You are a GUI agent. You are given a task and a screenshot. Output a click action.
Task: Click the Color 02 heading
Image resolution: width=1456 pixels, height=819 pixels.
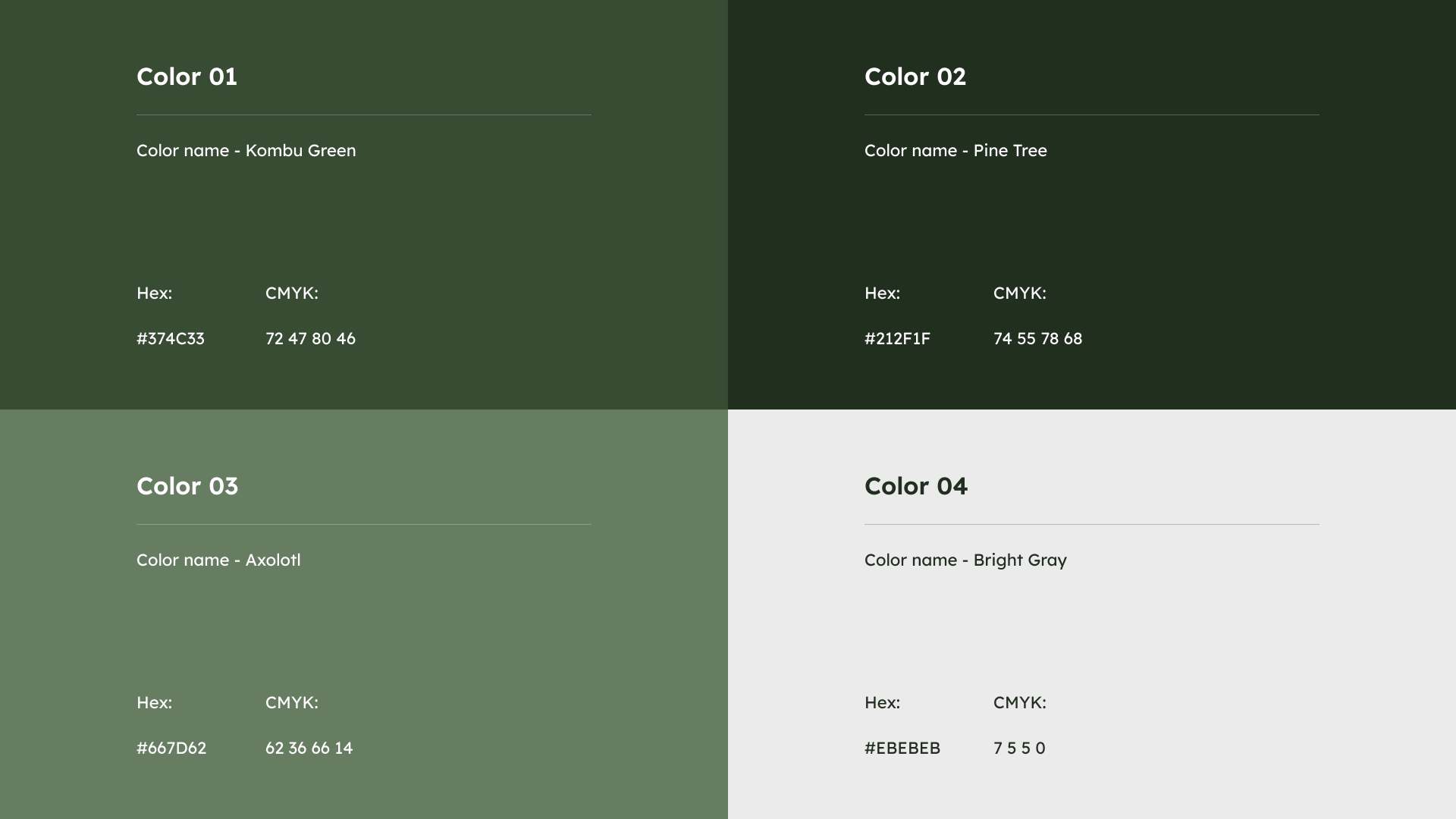915,77
